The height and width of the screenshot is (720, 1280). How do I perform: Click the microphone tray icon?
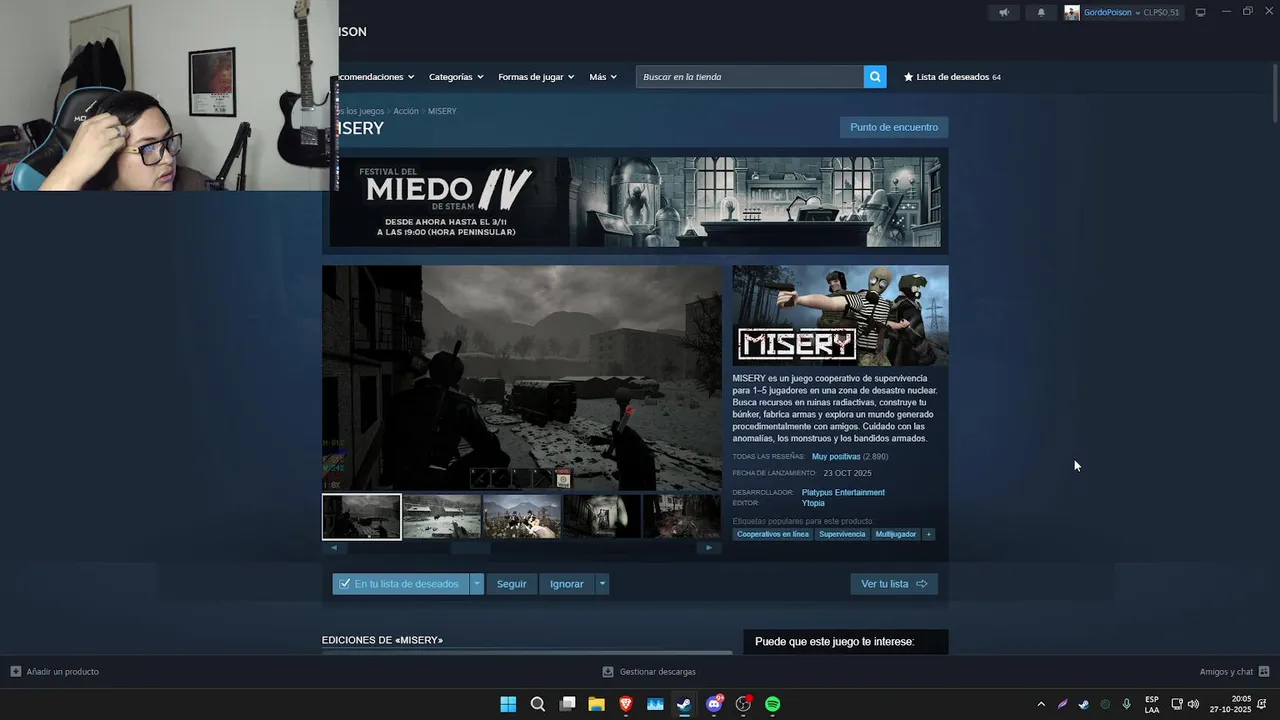pyautogui.click(x=1127, y=704)
